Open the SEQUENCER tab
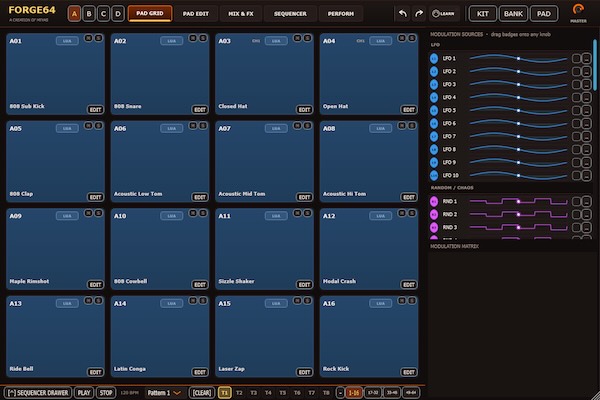This screenshot has width=600, height=400. coord(290,14)
